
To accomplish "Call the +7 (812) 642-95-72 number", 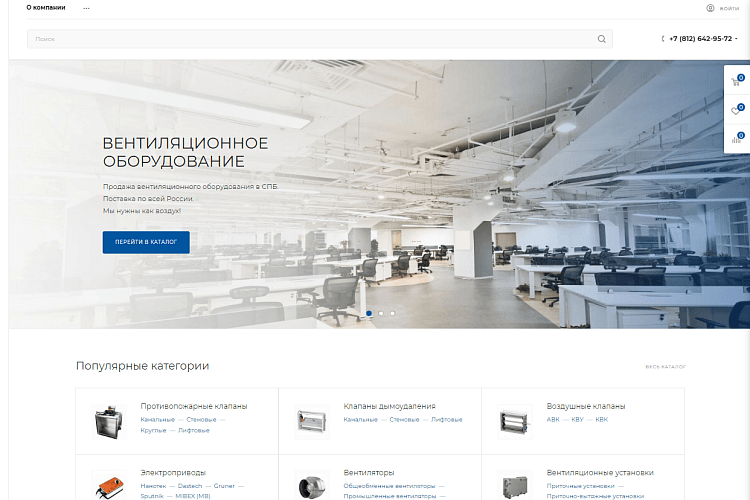I will pyautogui.click(x=700, y=39).
